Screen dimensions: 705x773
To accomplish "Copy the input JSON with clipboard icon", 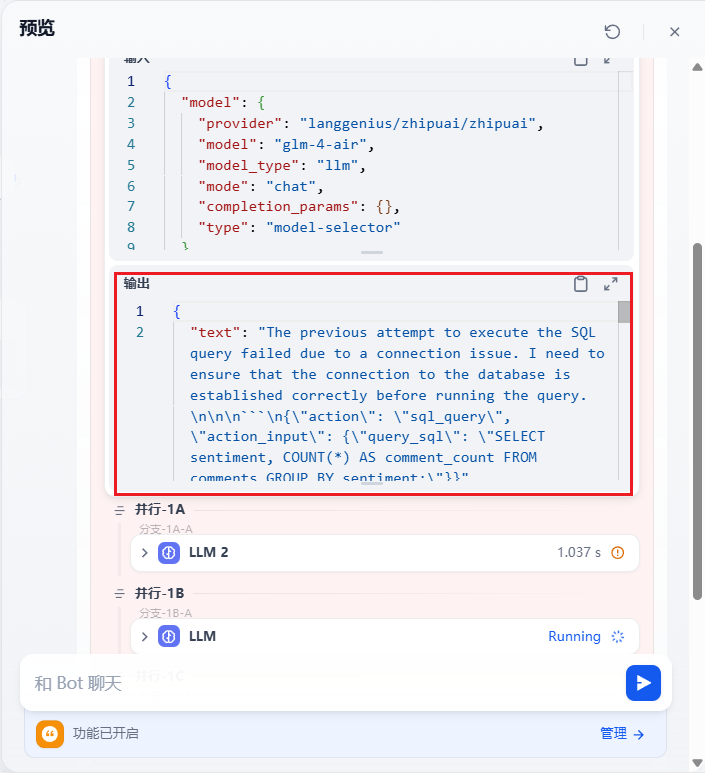I will [581, 60].
